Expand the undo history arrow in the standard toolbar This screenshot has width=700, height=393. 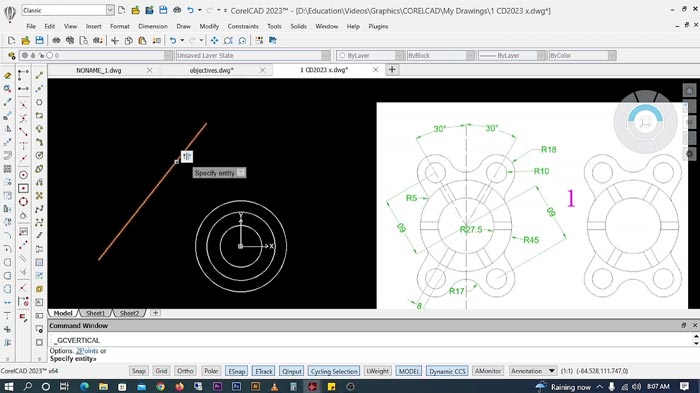coord(182,41)
